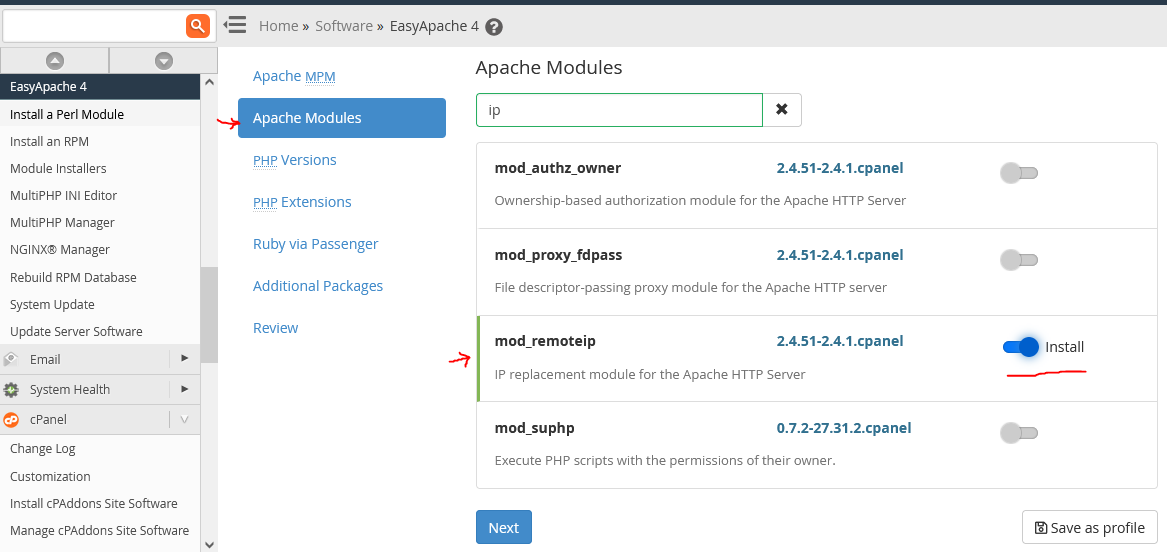Viewport: 1167px width, 552px height.
Task: Switch to the PHP Versions tab
Action: 295,160
